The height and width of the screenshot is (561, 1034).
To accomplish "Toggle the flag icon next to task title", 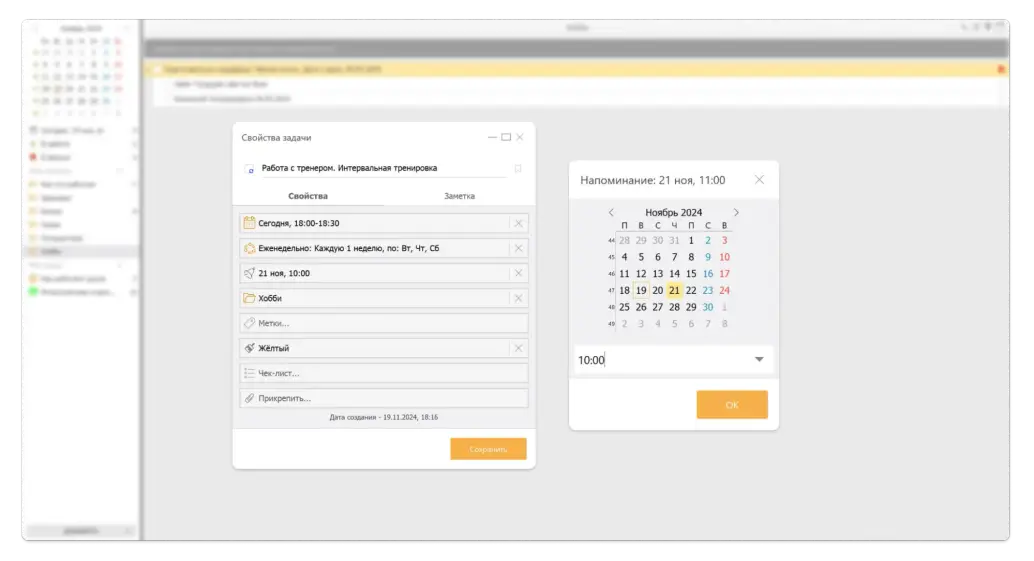I will pyautogui.click(x=518, y=169).
